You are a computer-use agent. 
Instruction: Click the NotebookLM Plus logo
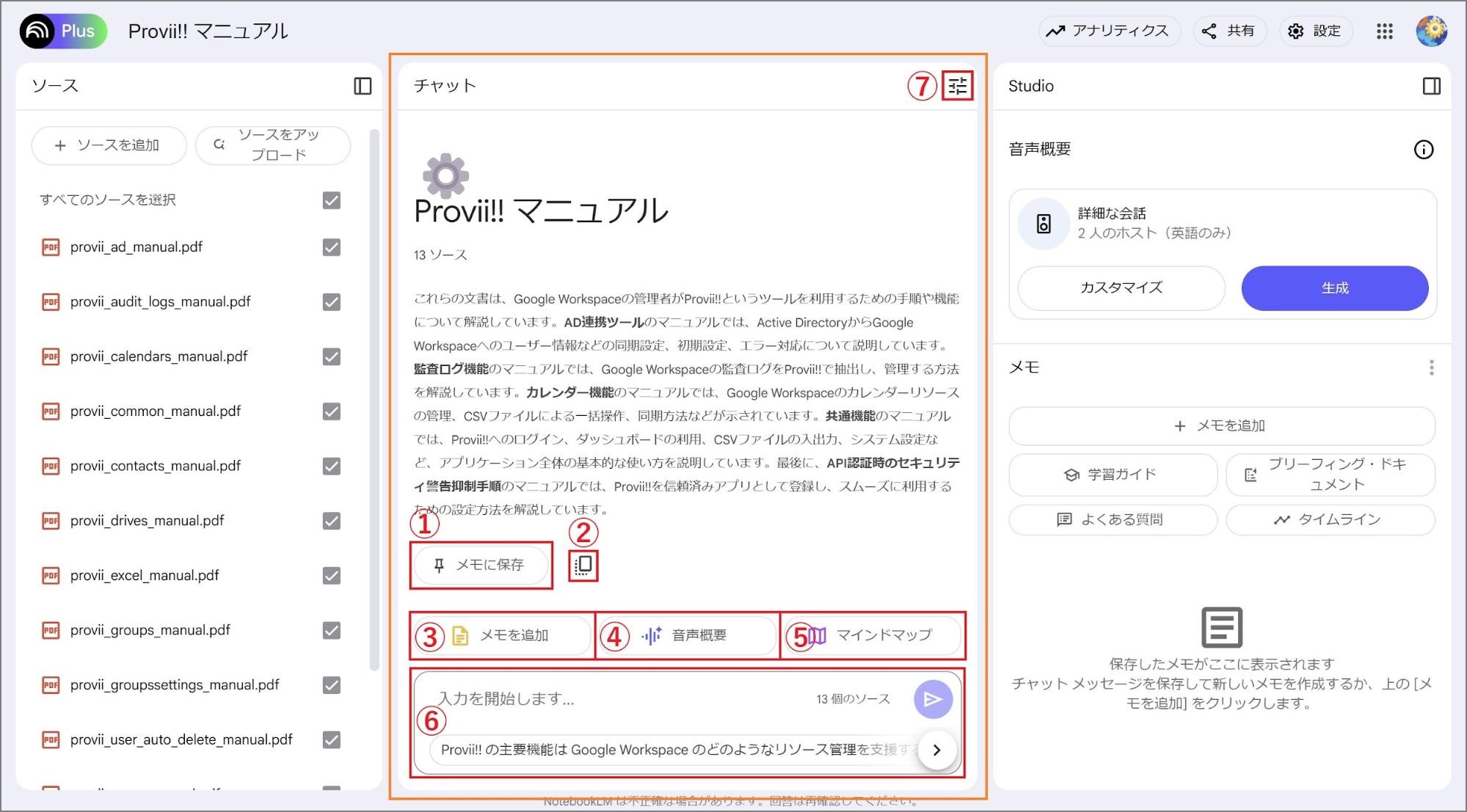(x=63, y=31)
